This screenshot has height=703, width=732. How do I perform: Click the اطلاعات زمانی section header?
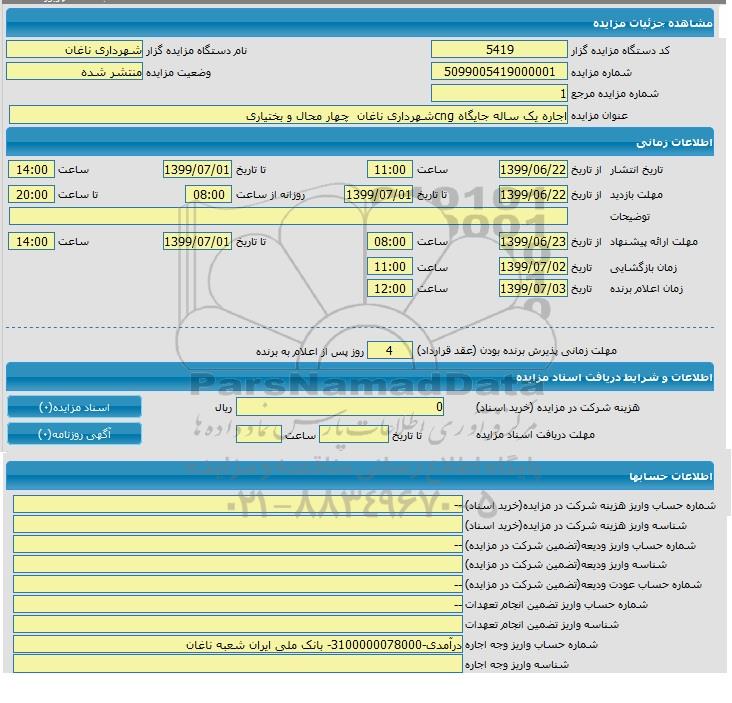360,142
